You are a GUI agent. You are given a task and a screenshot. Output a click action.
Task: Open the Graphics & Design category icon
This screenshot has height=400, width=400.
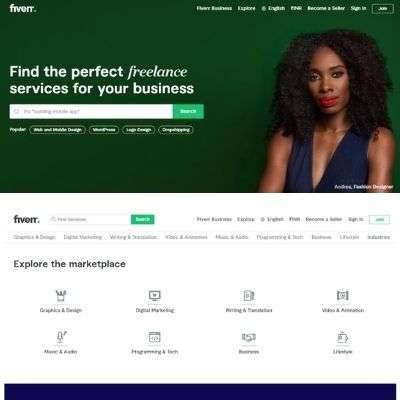pyautogui.click(x=61, y=295)
